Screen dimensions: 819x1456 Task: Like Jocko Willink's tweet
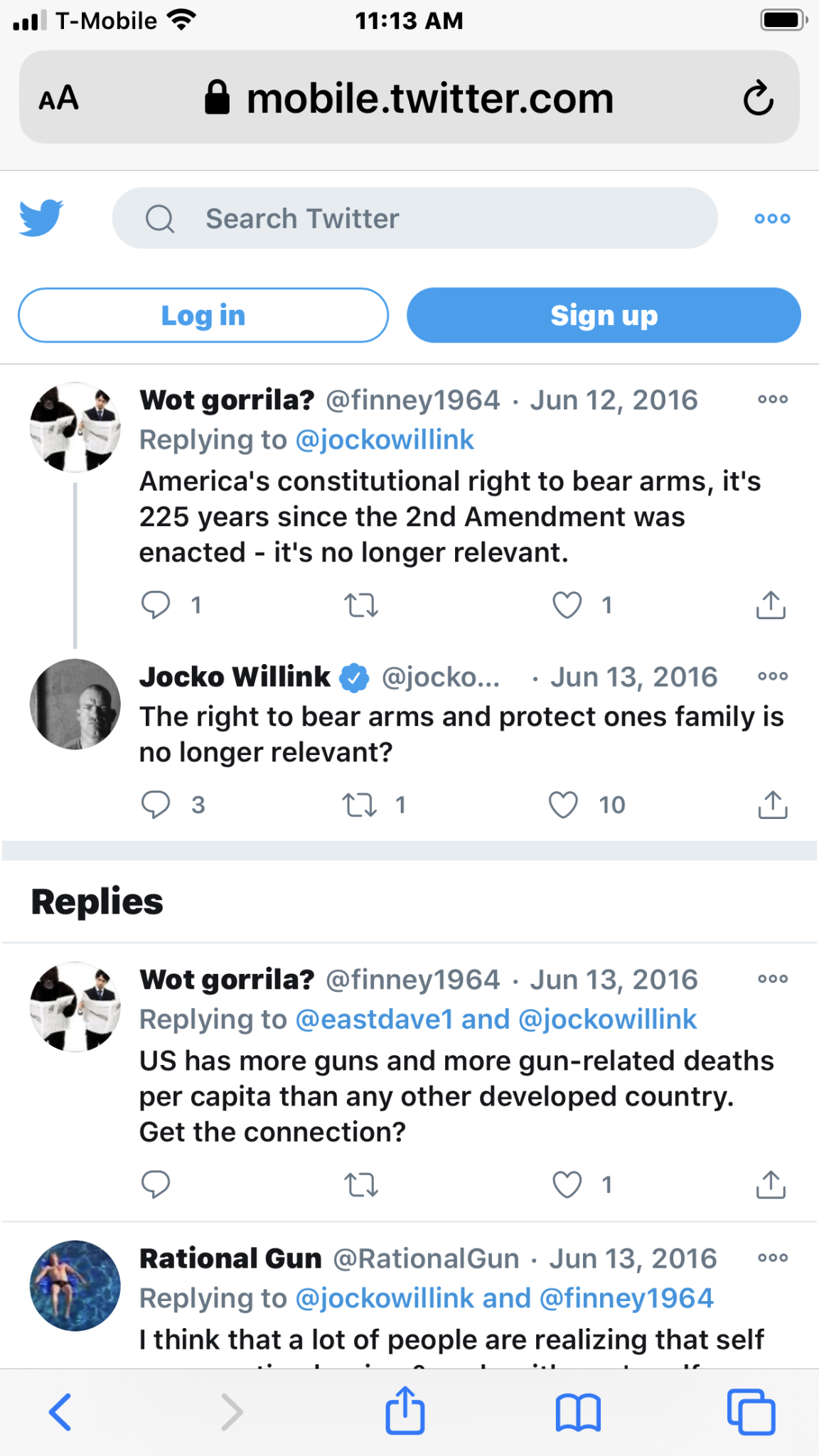[x=563, y=805]
